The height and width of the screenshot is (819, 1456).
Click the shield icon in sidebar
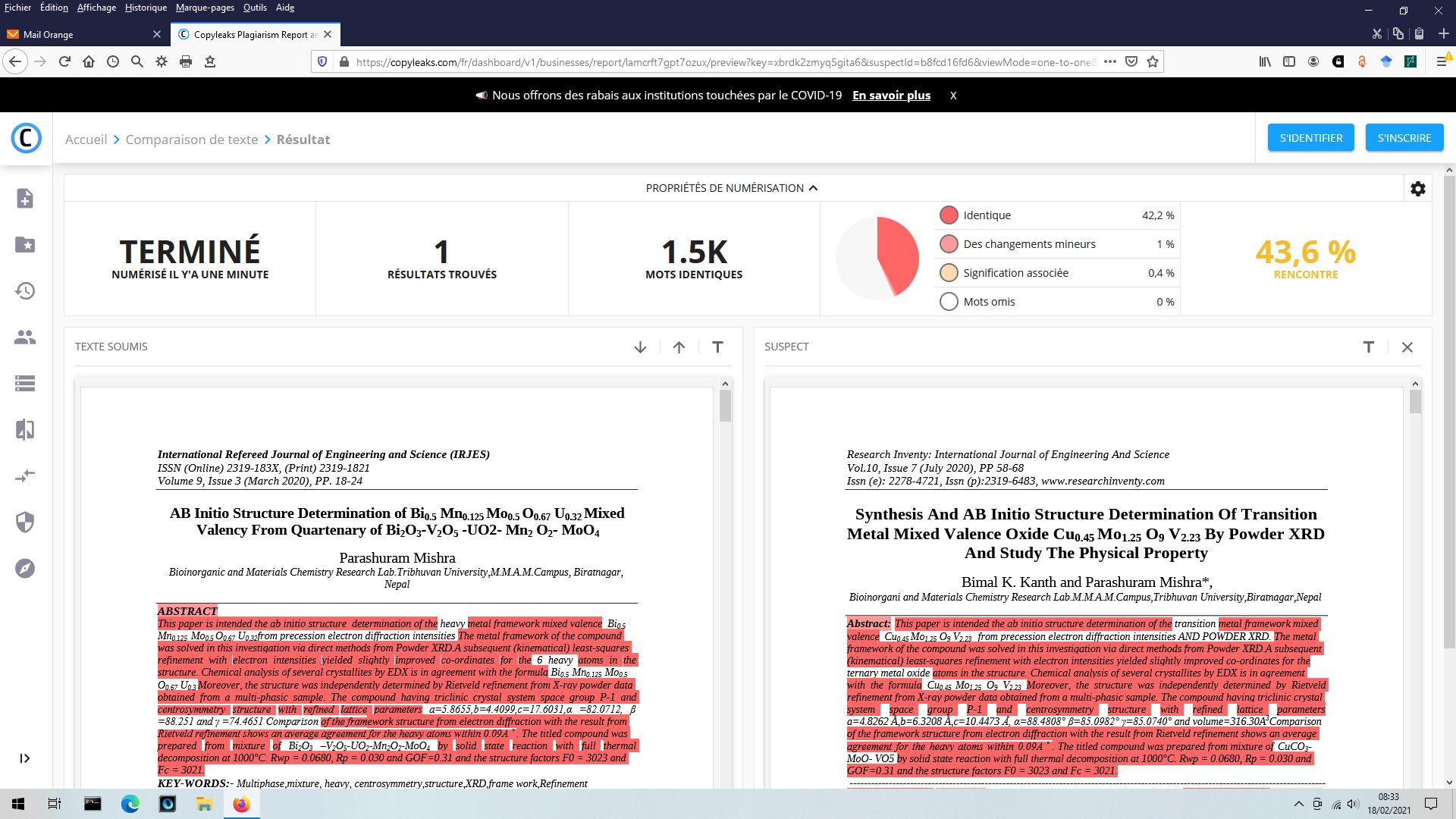[25, 522]
